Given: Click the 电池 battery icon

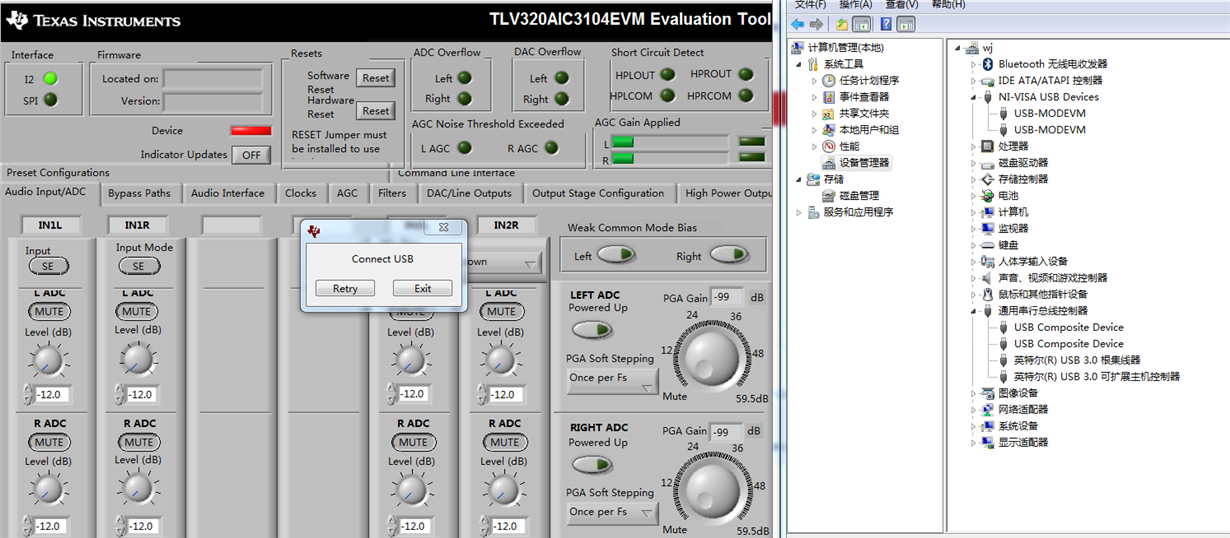Looking at the screenshot, I should pyautogui.click(x=988, y=196).
